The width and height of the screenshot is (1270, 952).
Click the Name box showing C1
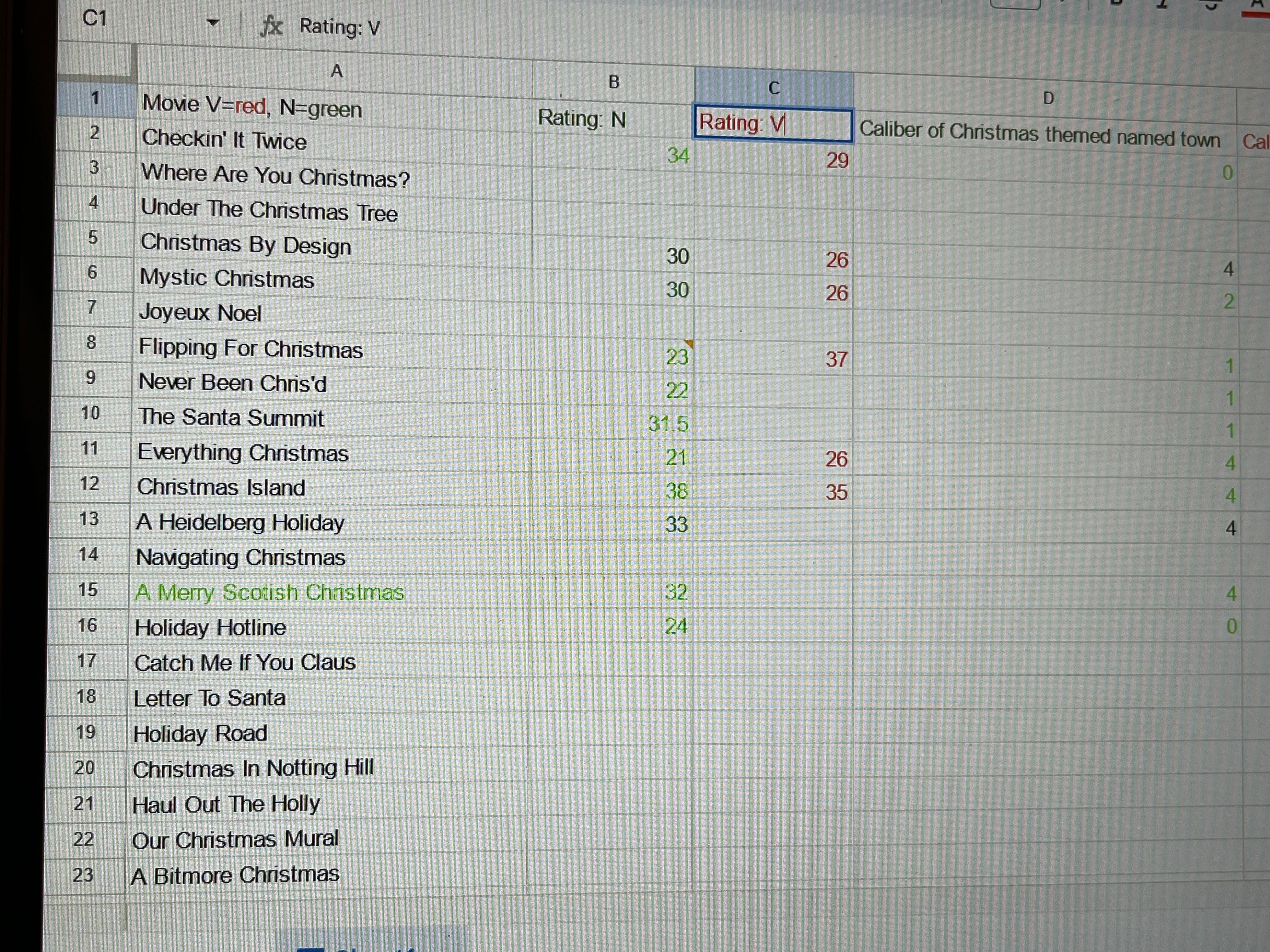click(95, 18)
